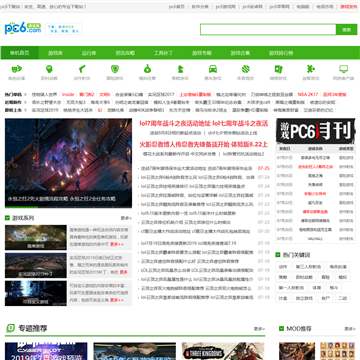Open the 即时战略 head category icon
This screenshot has height=360, width=360.
(x=49, y=69)
